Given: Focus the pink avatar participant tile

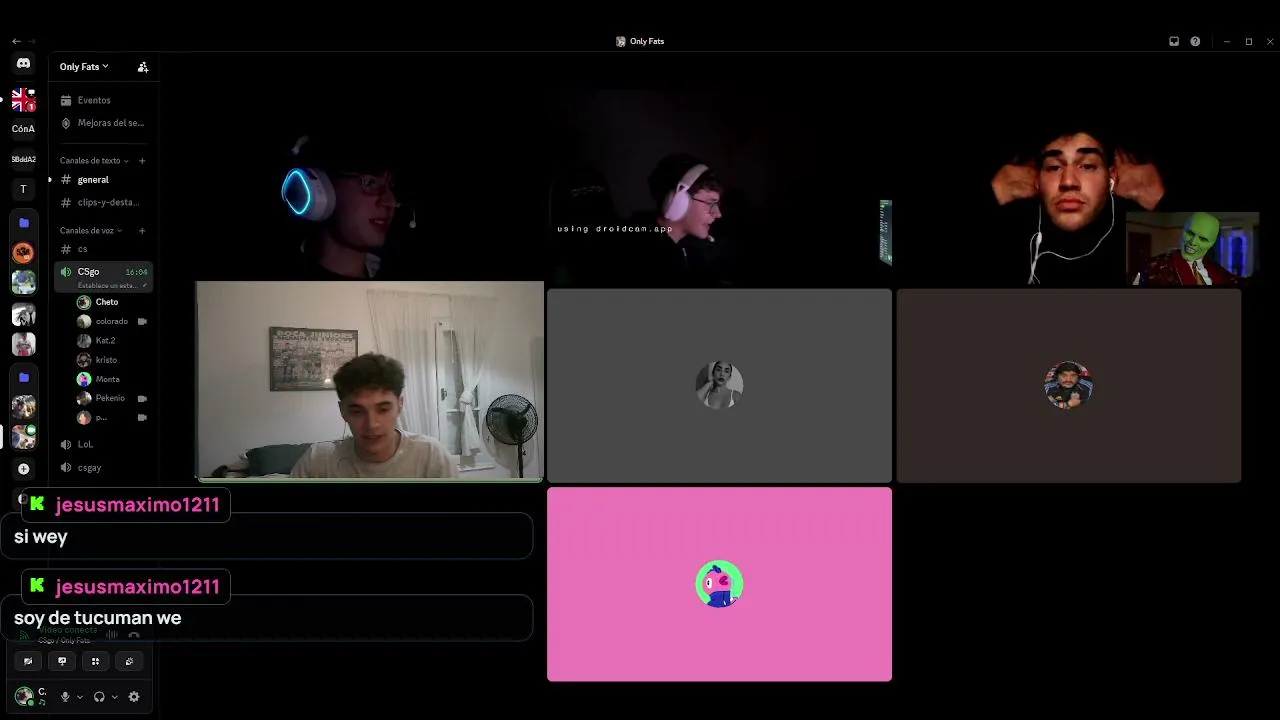Looking at the screenshot, I should (x=719, y=585).
